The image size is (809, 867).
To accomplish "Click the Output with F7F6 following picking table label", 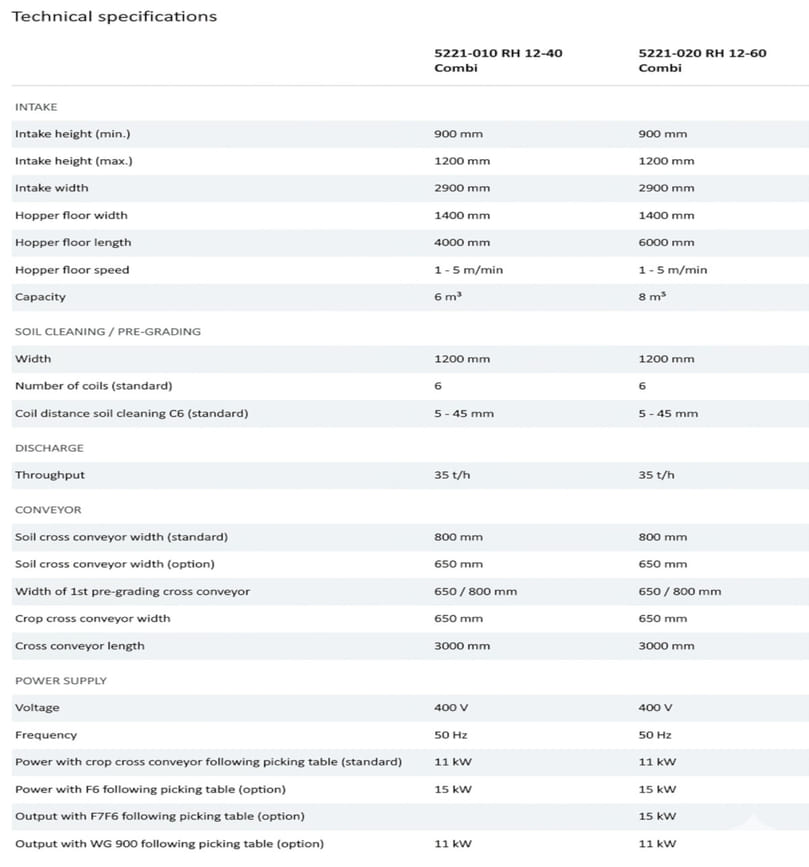I will click(x=160, y=817).
